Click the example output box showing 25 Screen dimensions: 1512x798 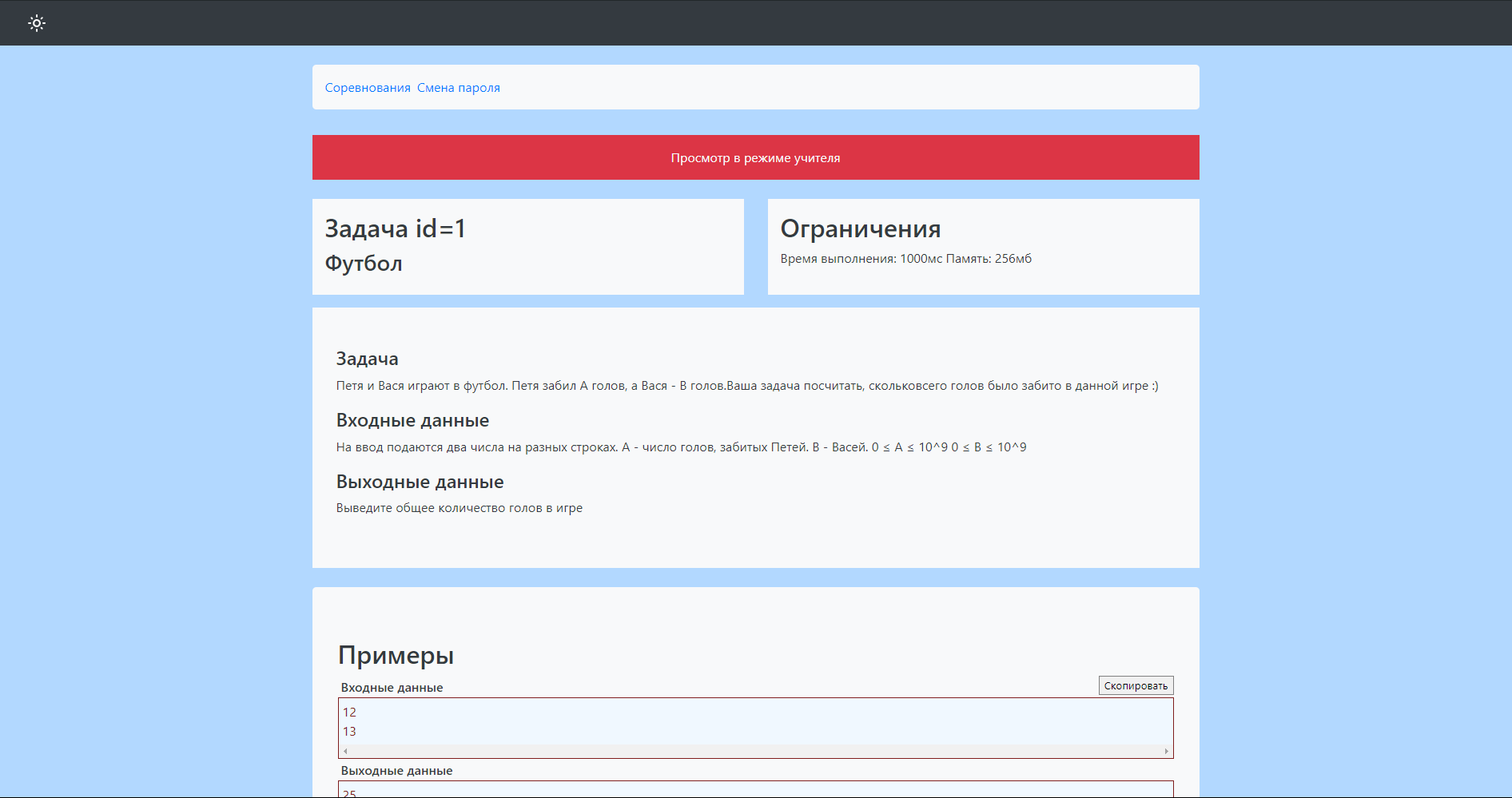[755, 789]
